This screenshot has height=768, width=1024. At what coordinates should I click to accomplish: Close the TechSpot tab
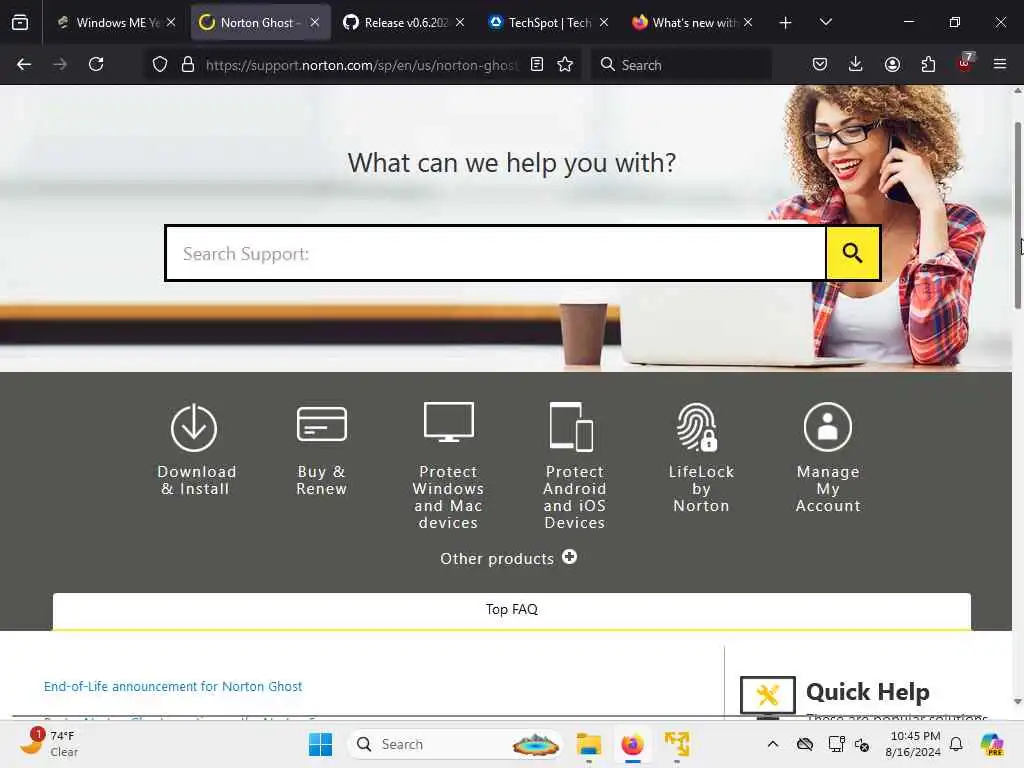click(603, 22)
